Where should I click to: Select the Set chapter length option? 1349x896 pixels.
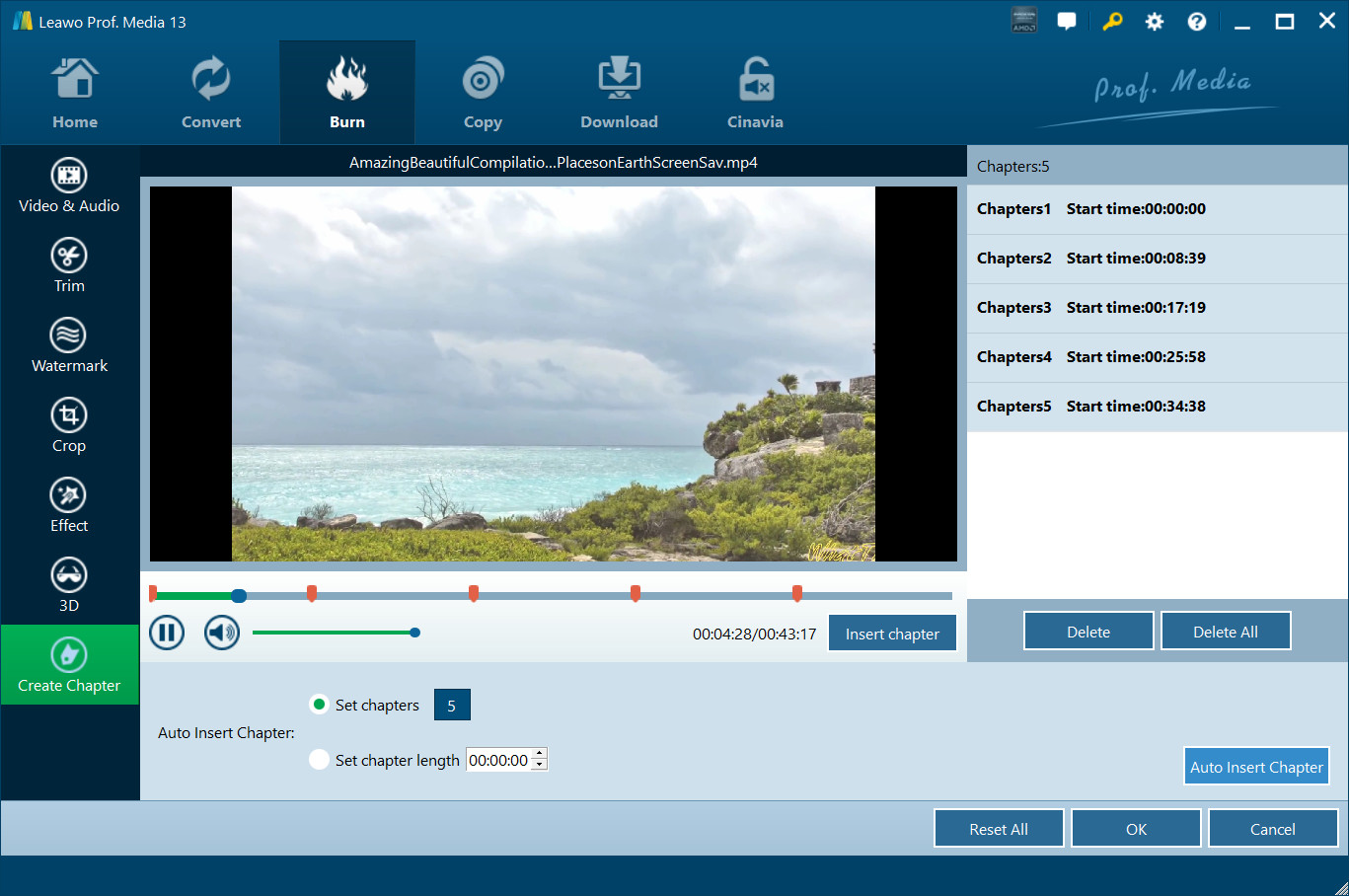[319, 760]
